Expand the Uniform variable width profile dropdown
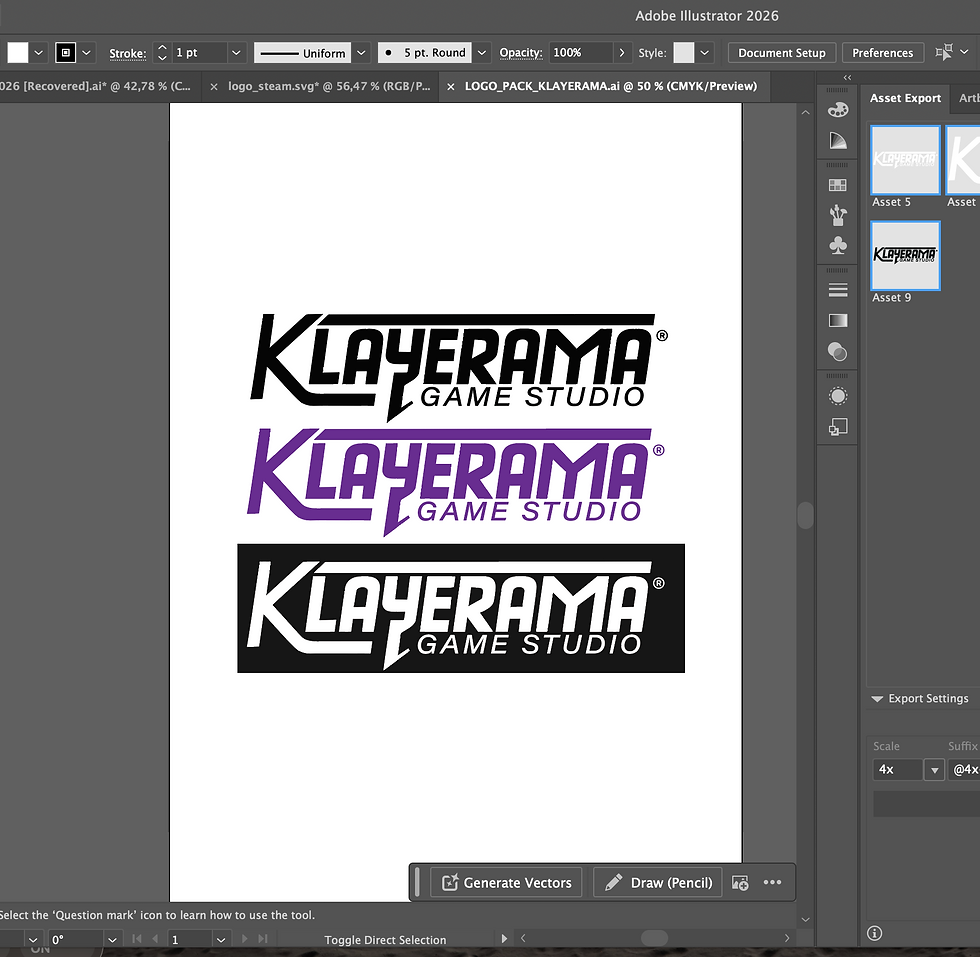The image size is (980, 957). [x=361, y=53]
